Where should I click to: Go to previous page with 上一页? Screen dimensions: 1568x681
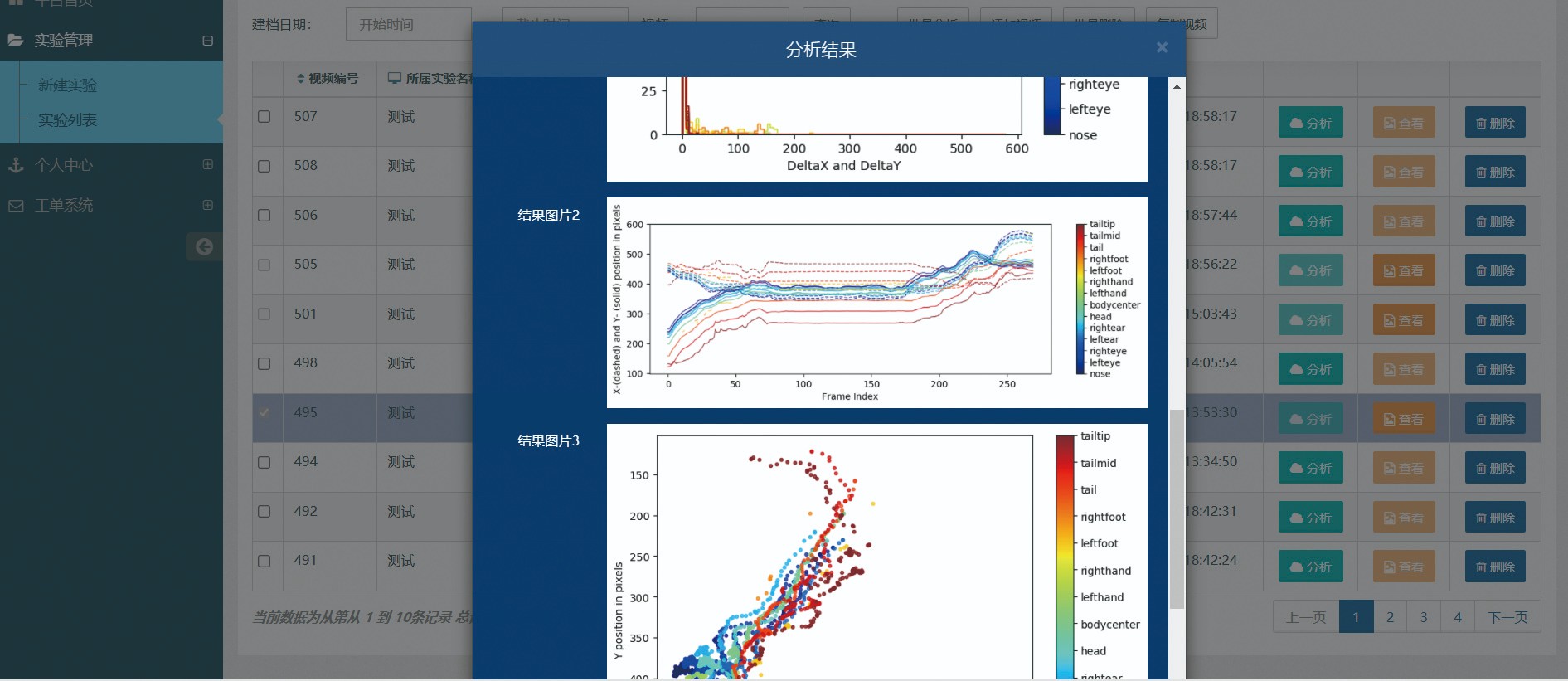pyautogui.click(x=1306, y=617)
